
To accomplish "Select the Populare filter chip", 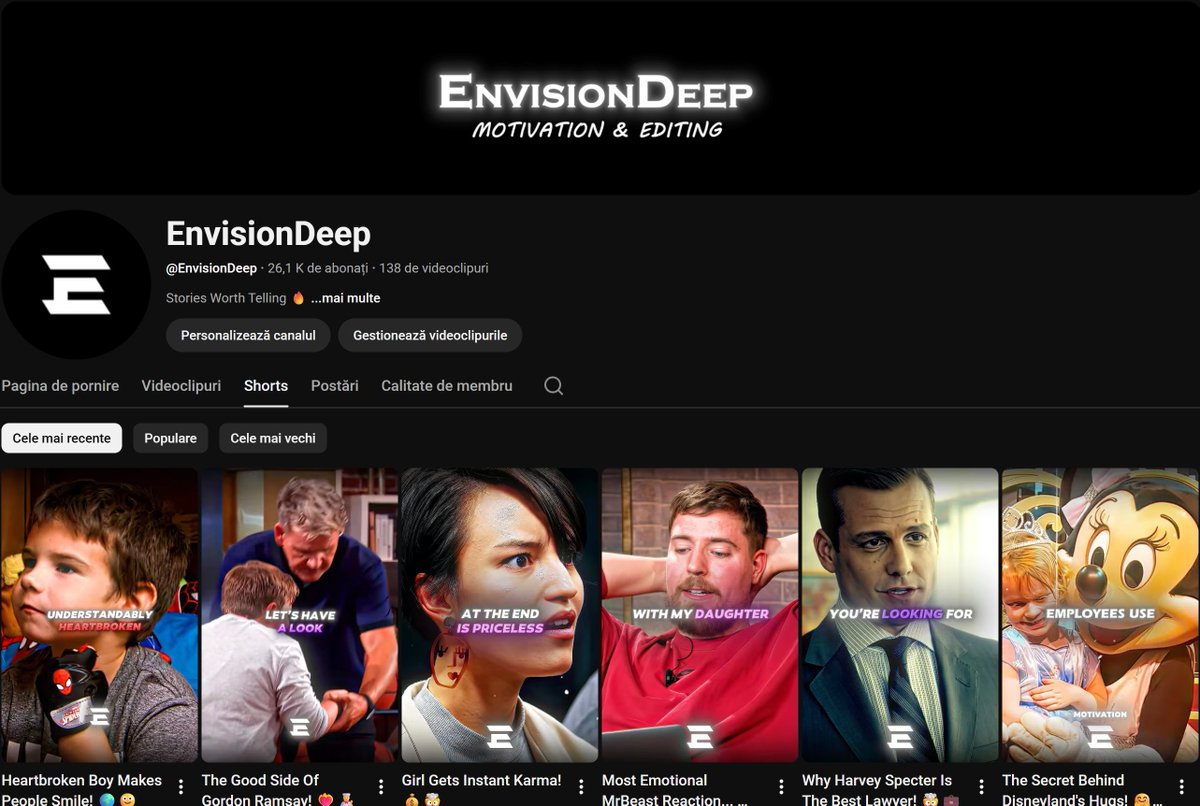I will [170, 438].
